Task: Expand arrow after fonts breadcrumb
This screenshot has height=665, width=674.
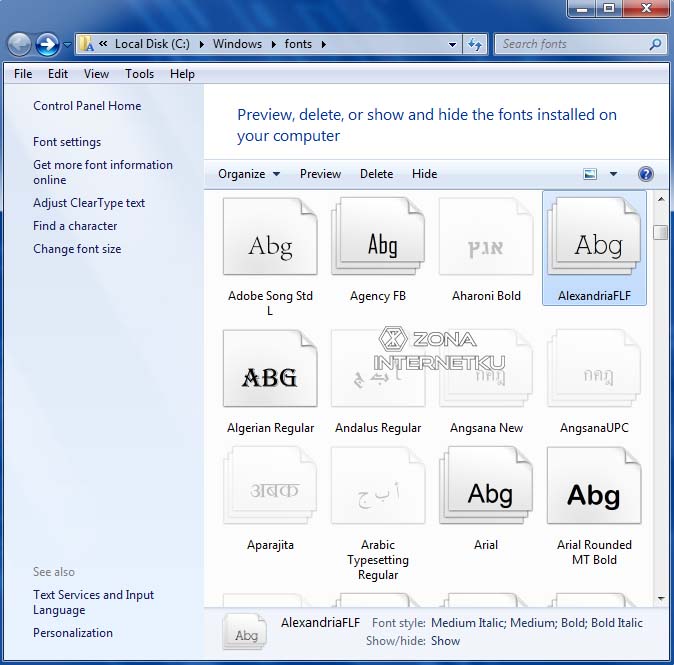Action: (324, 44)
